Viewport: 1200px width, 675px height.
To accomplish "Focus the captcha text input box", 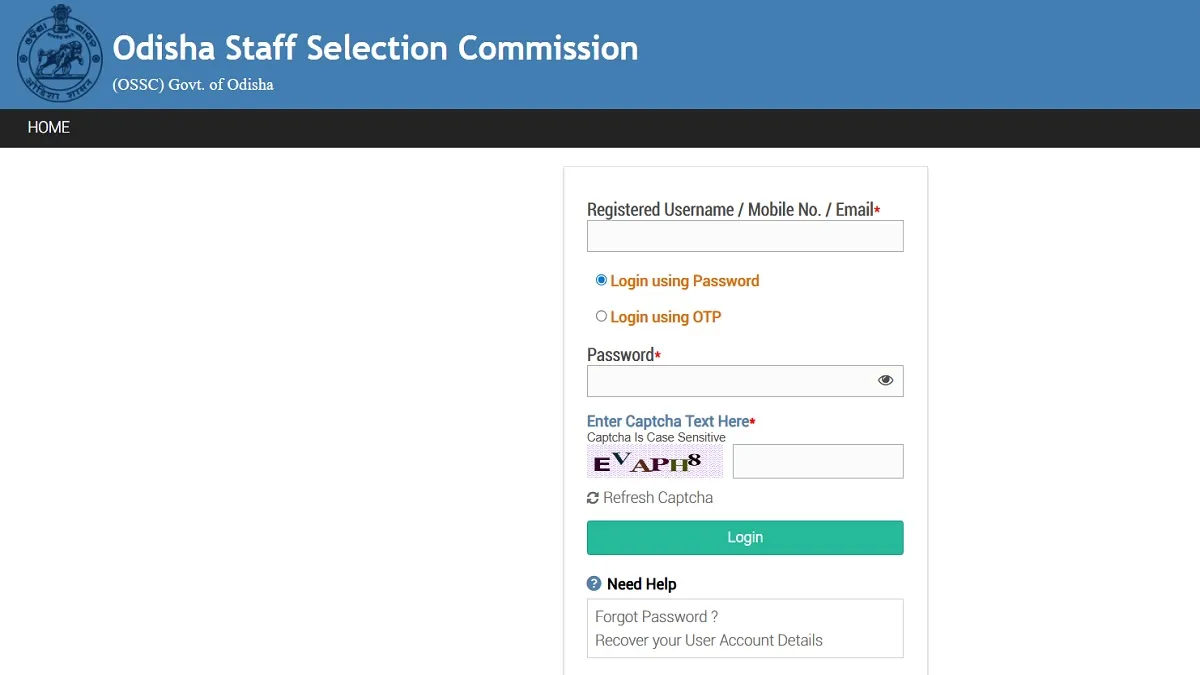I will pyautogui.click(x=818, y=461).
